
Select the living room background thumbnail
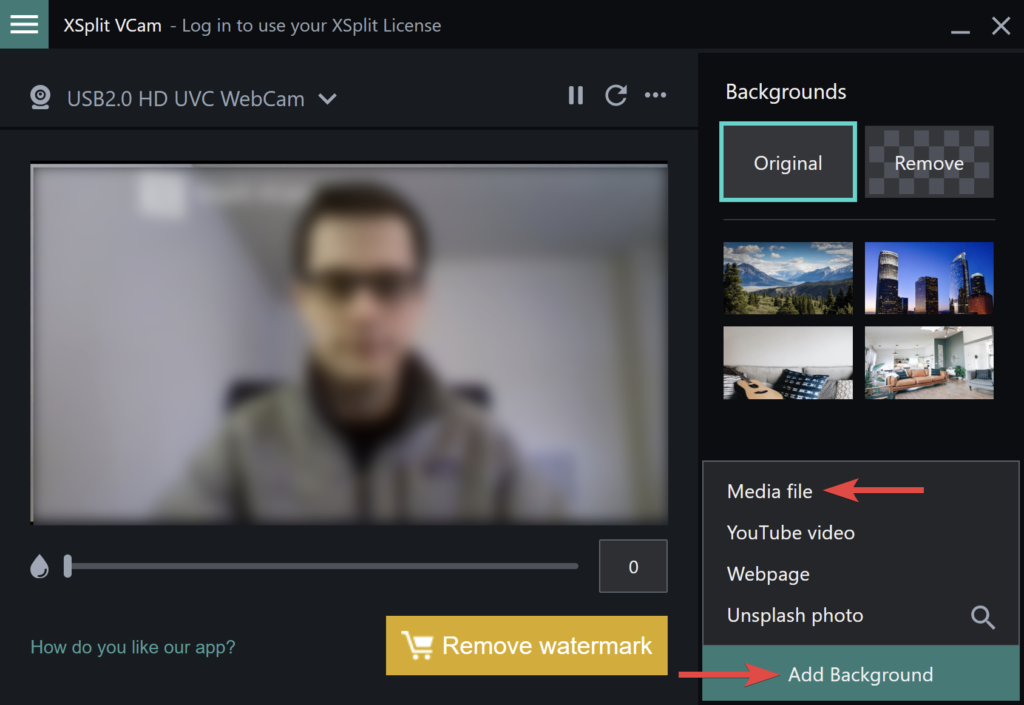coord(929,363)
